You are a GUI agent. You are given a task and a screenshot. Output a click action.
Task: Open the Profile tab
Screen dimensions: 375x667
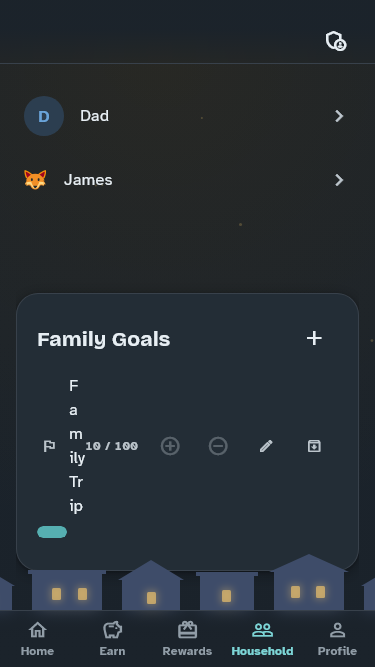click(337, 639)
